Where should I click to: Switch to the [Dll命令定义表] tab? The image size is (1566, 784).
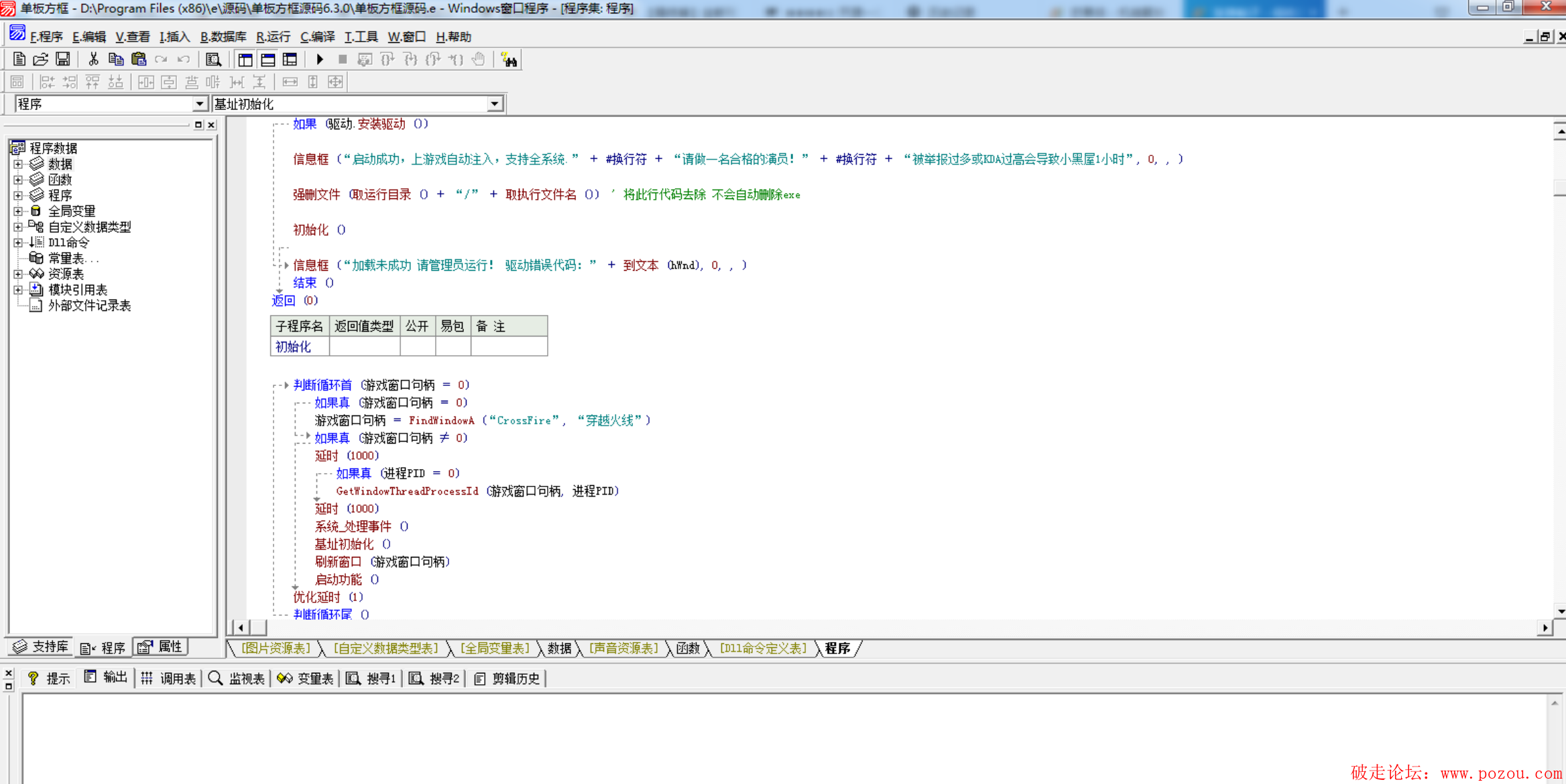(762, 648)
